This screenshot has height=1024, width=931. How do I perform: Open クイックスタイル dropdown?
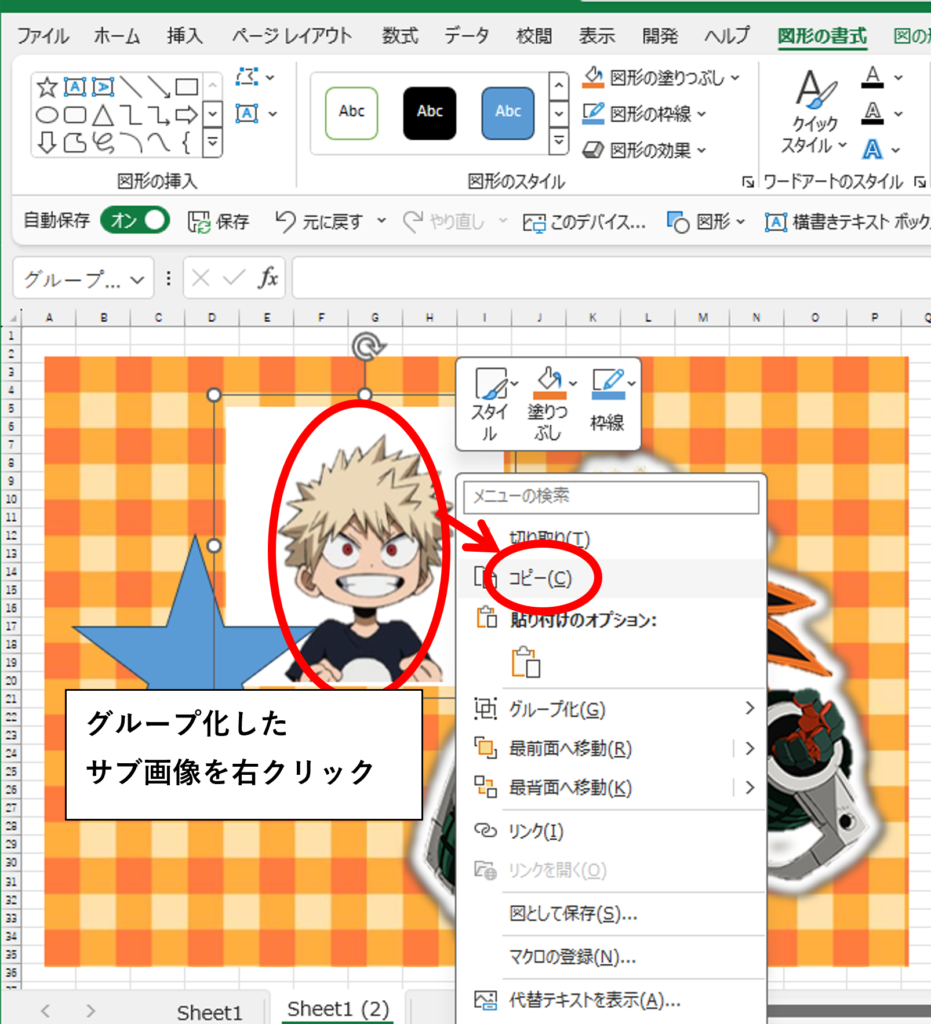point(814,114)
